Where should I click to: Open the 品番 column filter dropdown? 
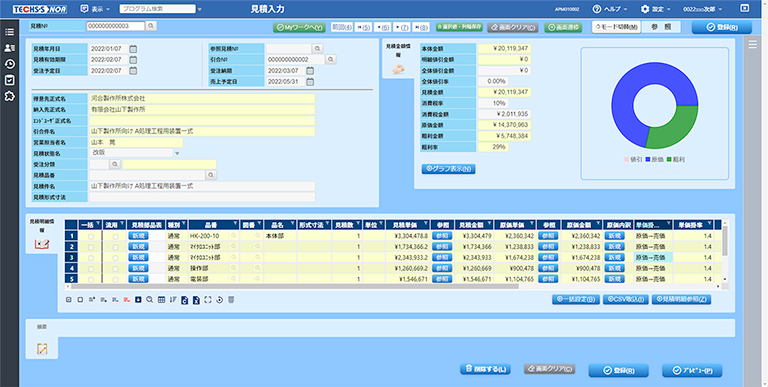point(236,223)
